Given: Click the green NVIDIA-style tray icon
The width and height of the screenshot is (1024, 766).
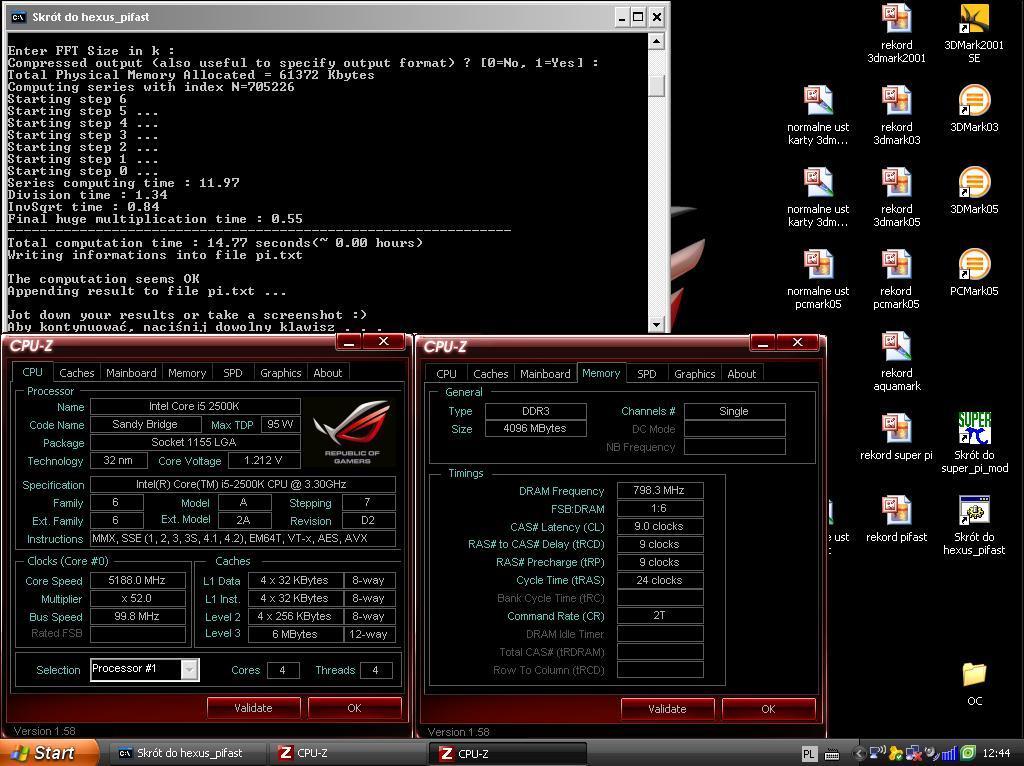Looking at the screenshot, I should pyautogui.click(x=968, y=753).
